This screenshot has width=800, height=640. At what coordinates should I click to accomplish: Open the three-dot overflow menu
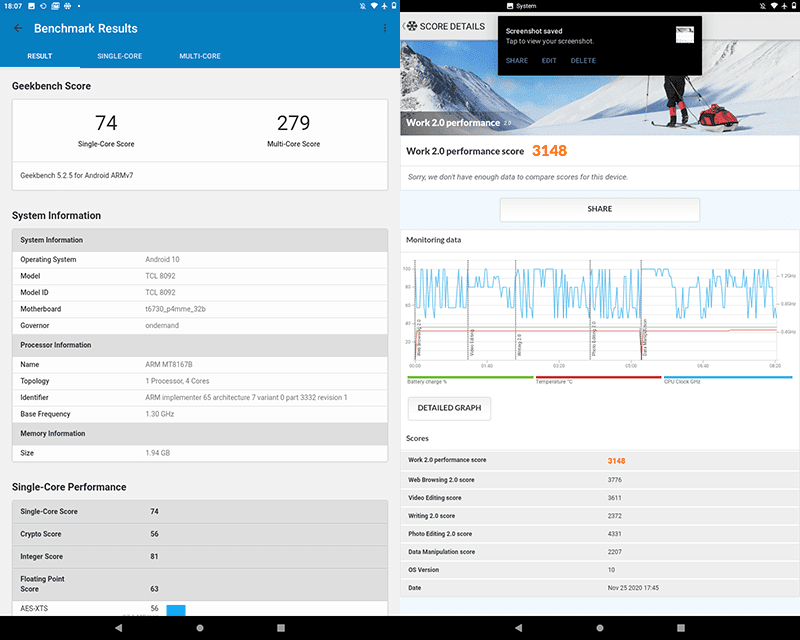point(385,28)
